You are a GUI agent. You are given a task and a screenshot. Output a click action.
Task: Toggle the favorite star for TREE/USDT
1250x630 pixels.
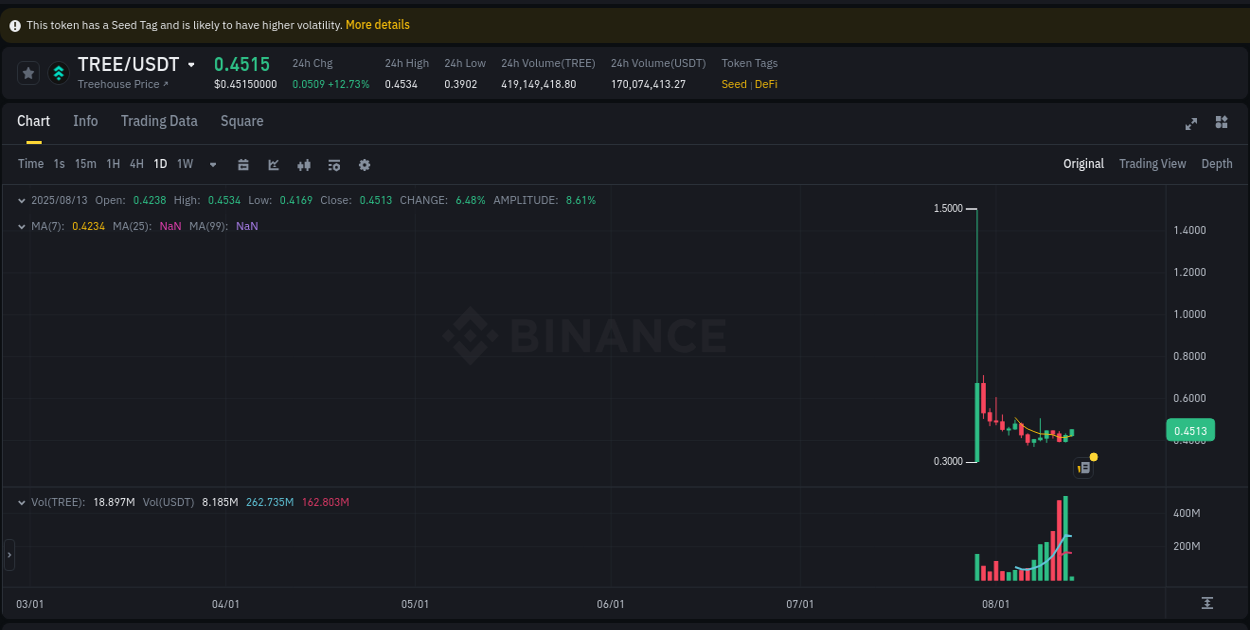(x=28, y=72)
